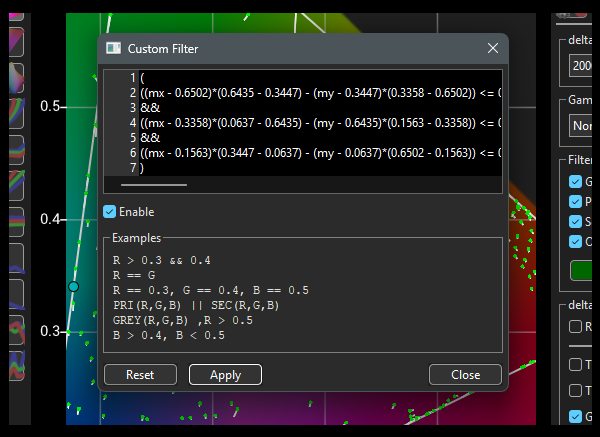Select the purple triangle gamut sidebar icon
This screenshot has height=437, width=600.
pyautogui.click(x=16, y=44)
